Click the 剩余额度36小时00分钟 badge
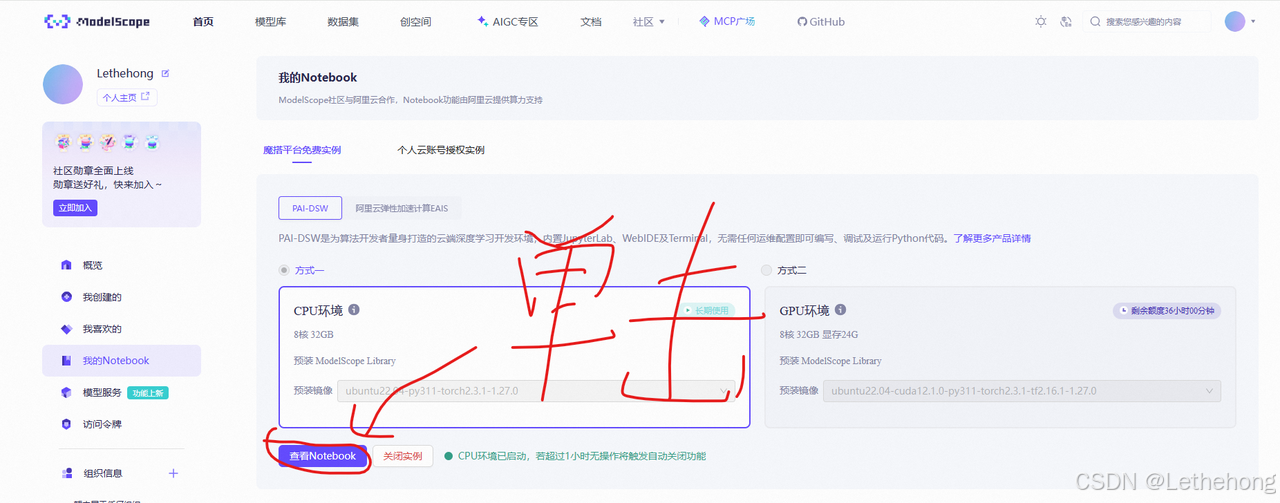1280x503 pixels. click(1167, 311)
